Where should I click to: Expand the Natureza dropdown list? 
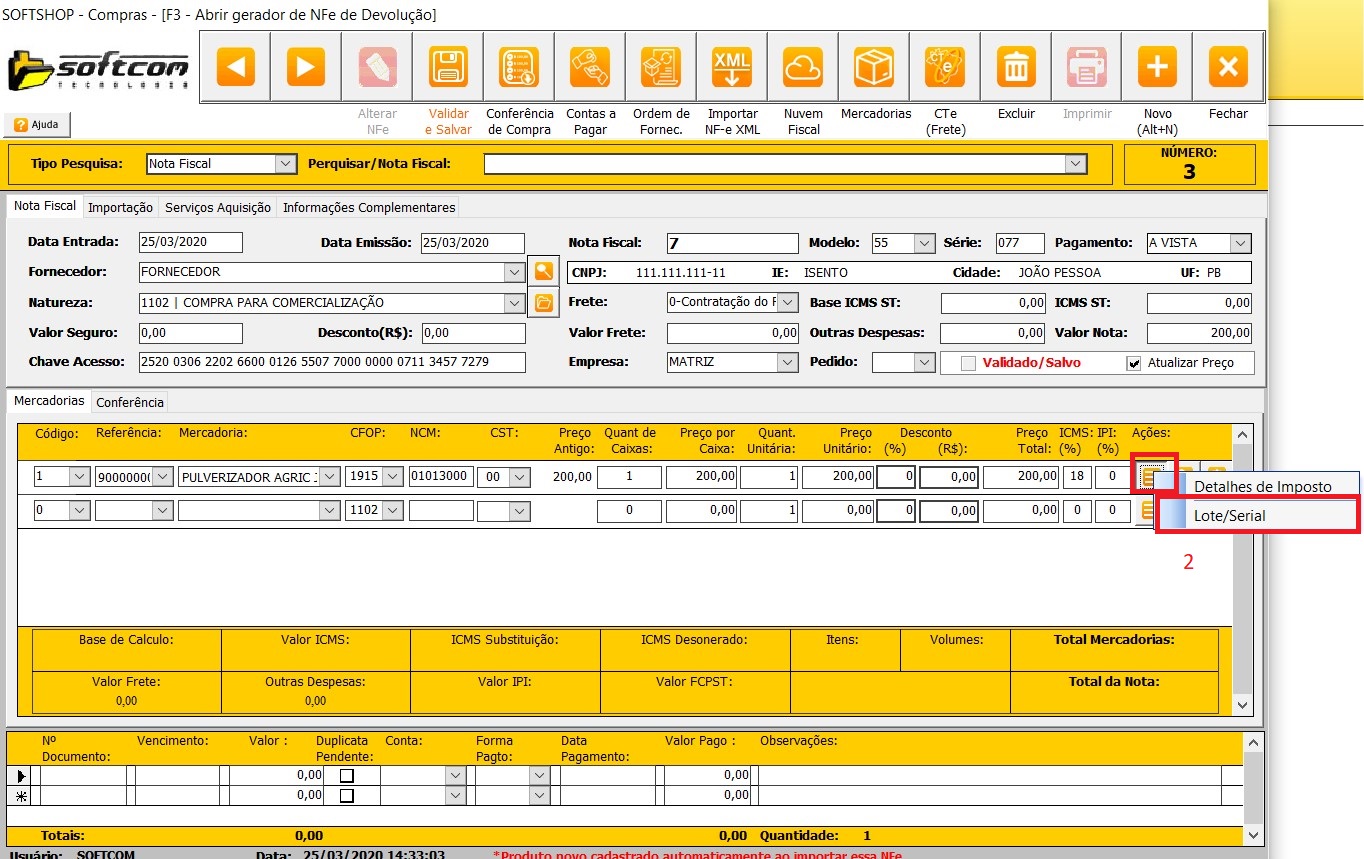pyautogui.click(x=514, y=302)
